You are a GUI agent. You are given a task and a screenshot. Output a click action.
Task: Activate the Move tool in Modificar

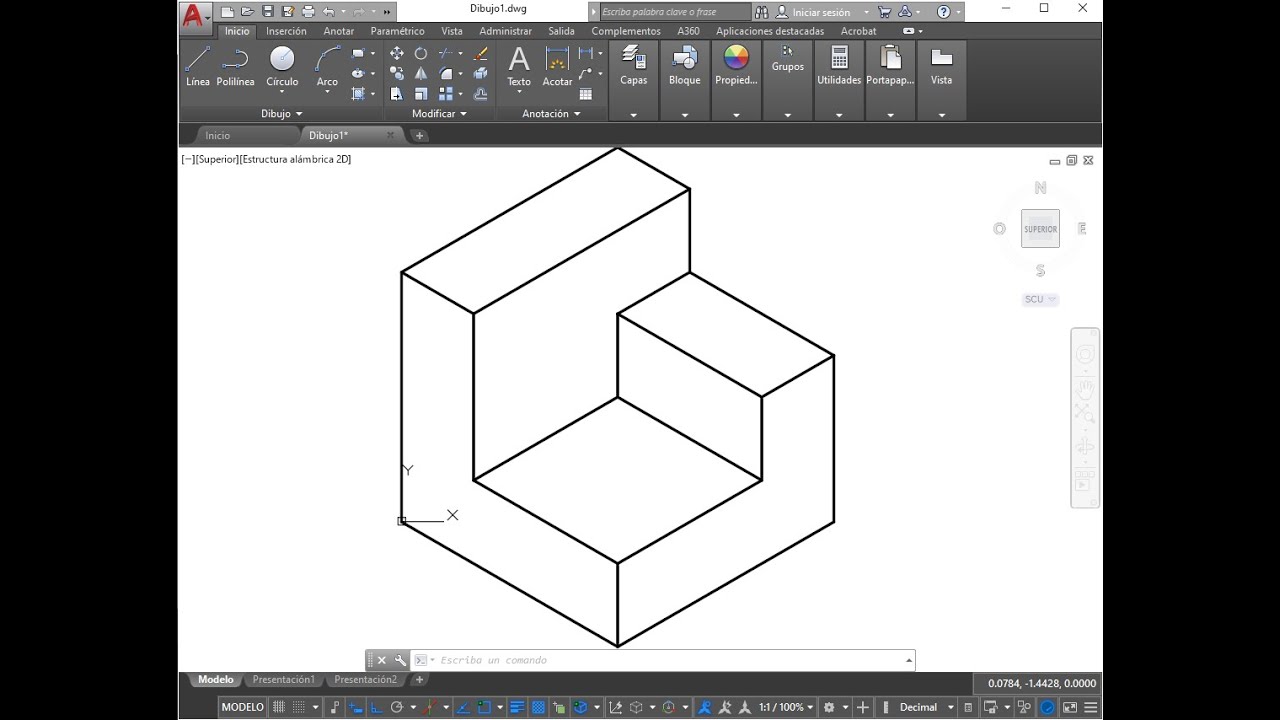click(397, 53)
